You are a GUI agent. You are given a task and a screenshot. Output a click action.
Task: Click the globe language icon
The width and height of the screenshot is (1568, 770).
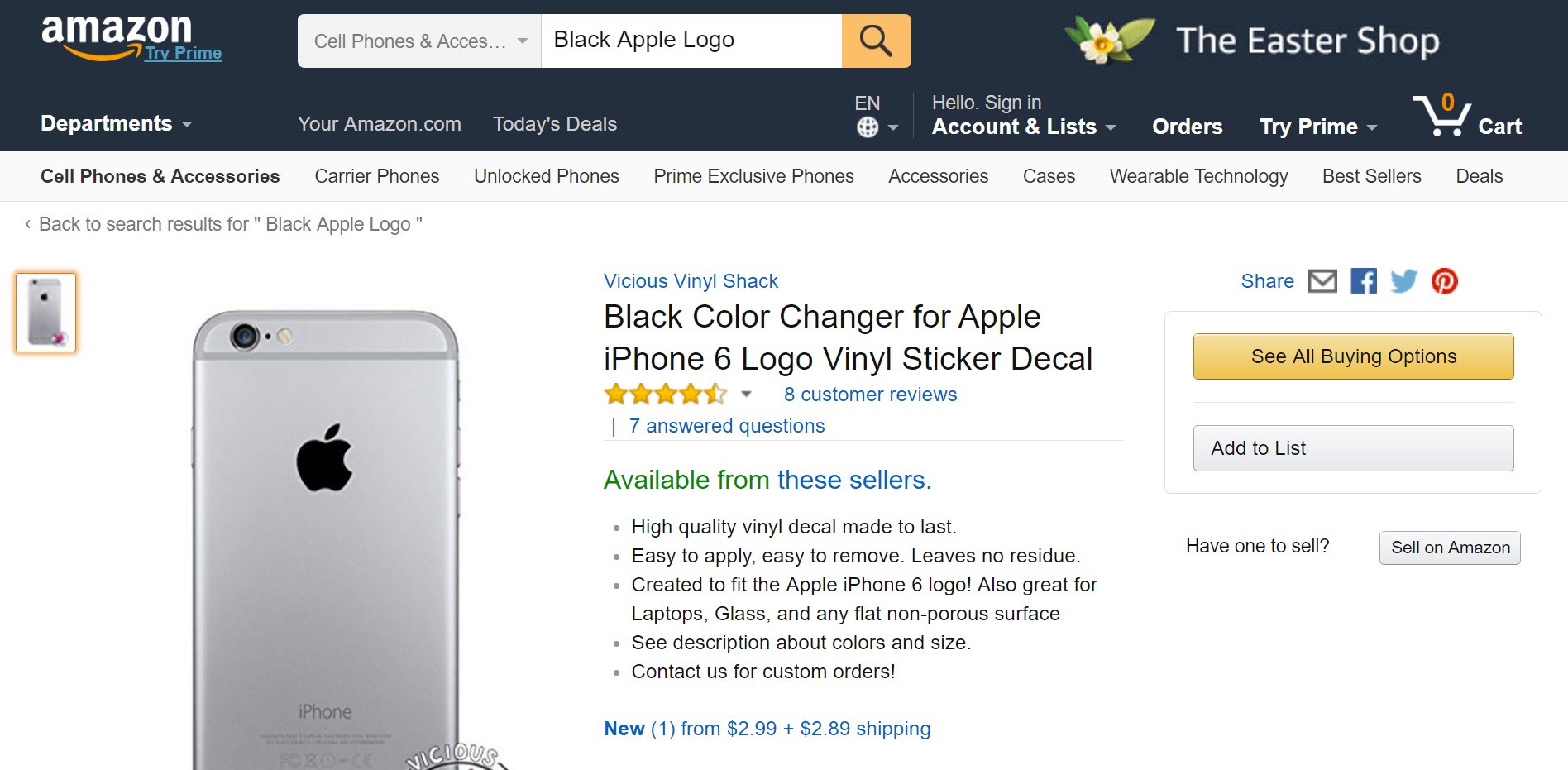click(868, 127)
